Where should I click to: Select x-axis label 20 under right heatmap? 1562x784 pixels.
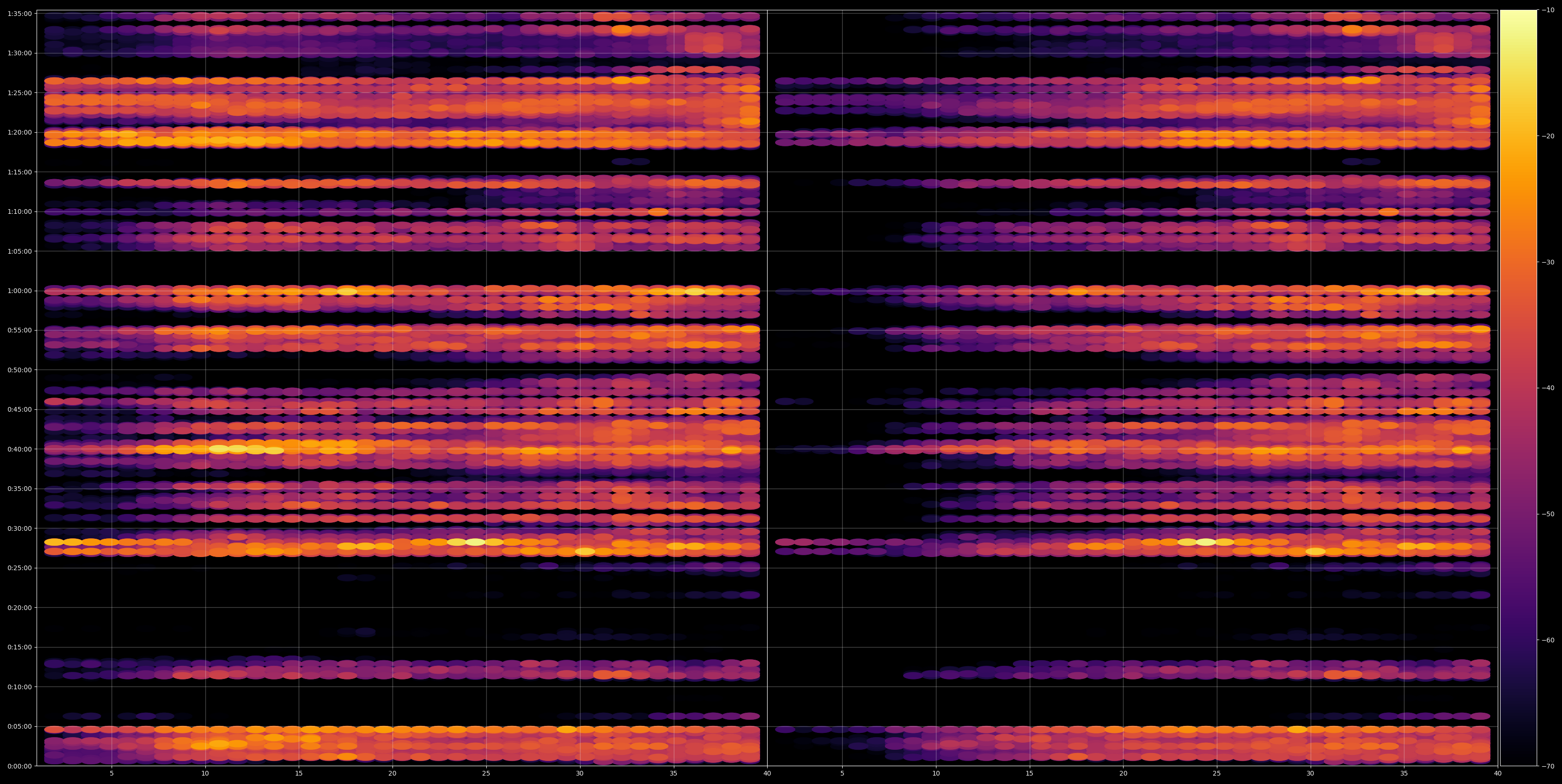click(x=1124, y=773)
